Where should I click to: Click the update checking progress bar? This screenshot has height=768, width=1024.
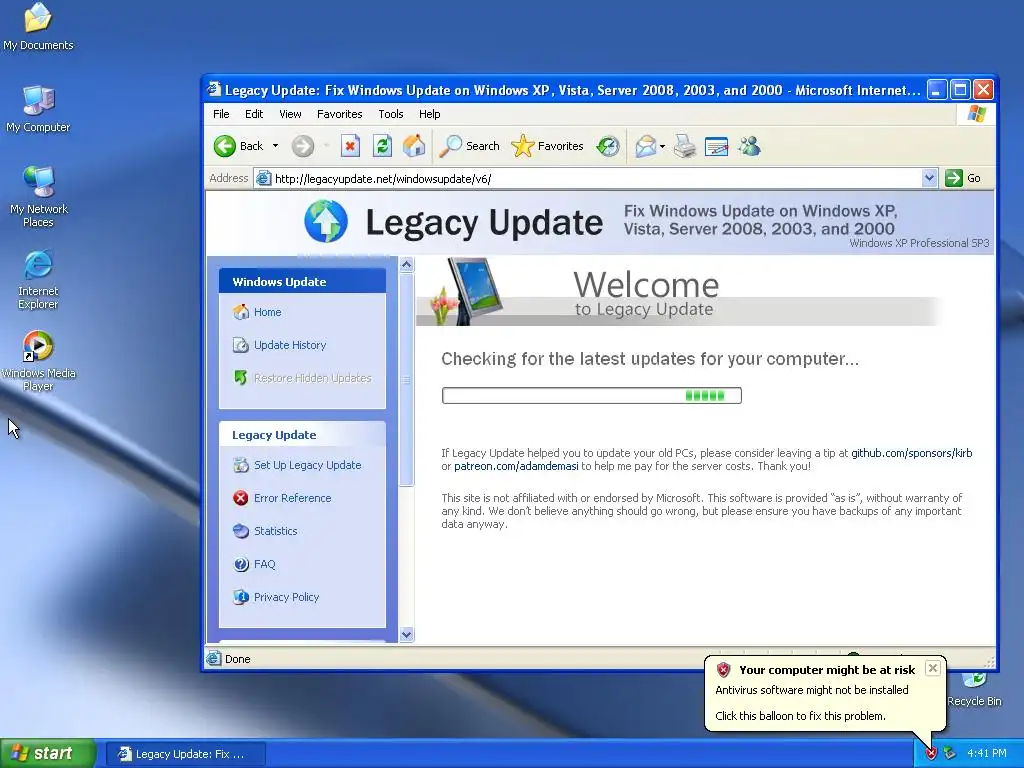click(x=592, y=395)
